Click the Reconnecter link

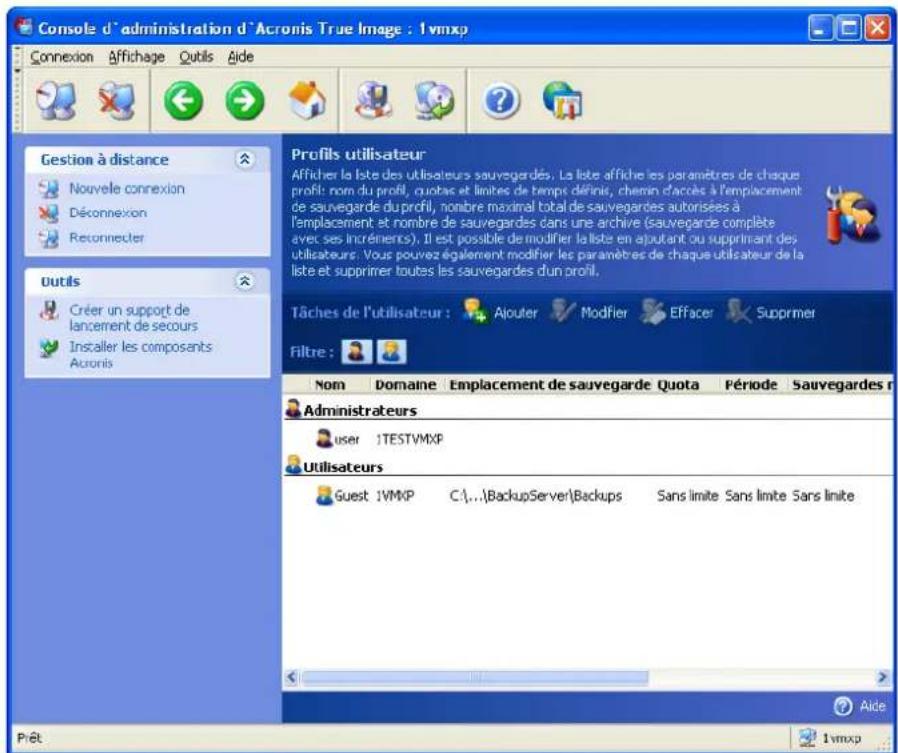pyautogui.click(x=107, y=238)
